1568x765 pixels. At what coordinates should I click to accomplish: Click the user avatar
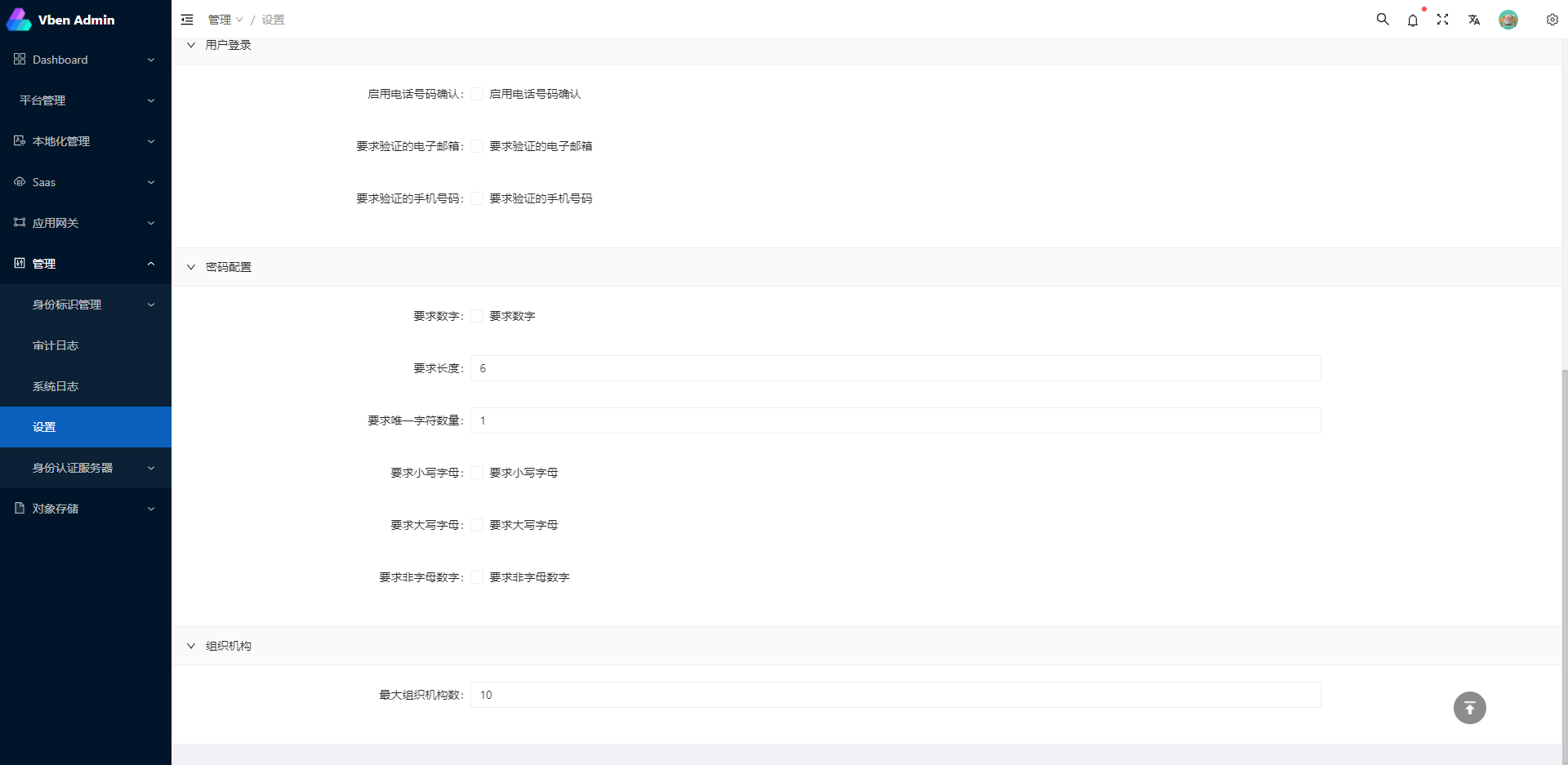tap(1508, 20)
